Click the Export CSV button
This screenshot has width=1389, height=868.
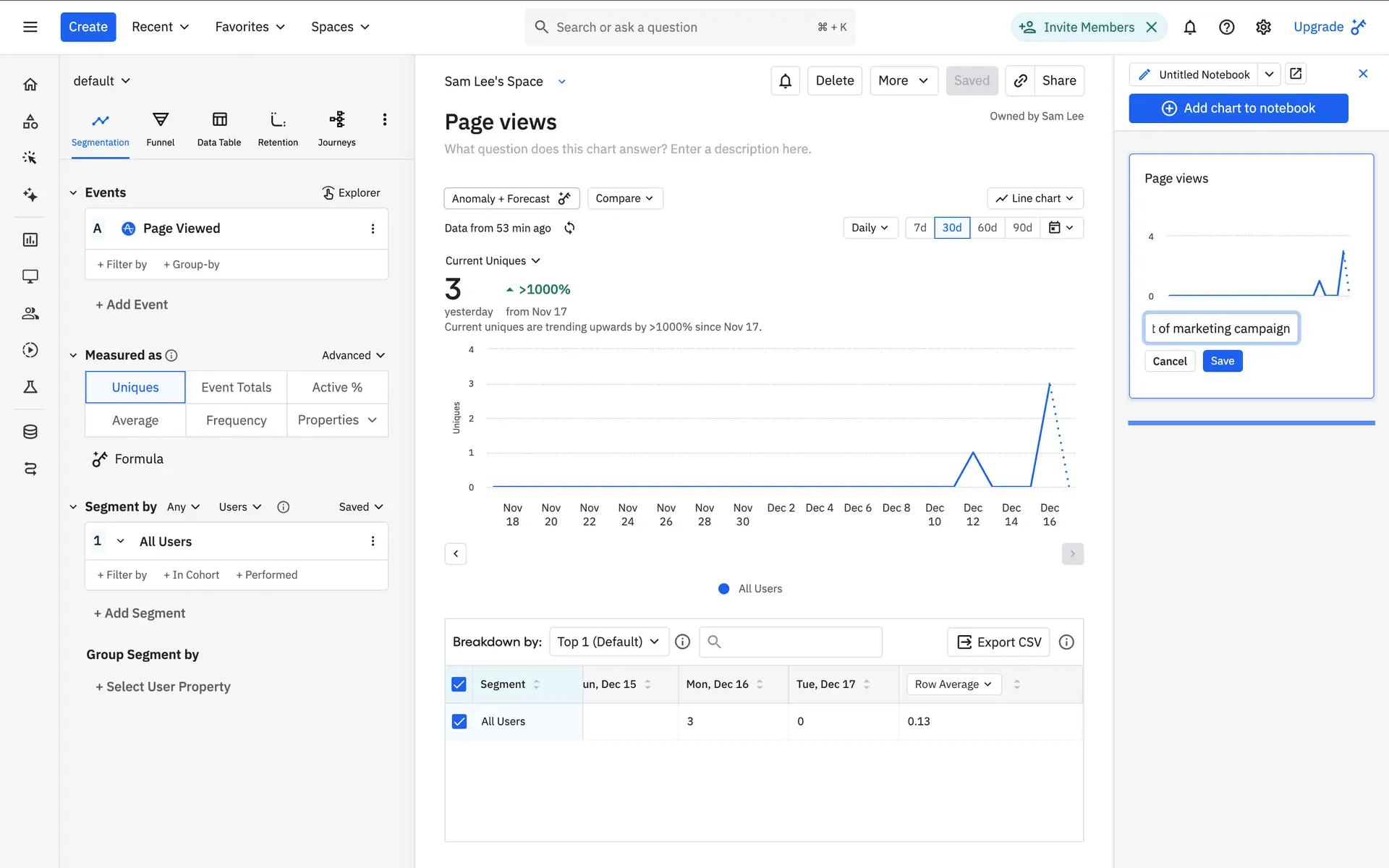point(998,642)
